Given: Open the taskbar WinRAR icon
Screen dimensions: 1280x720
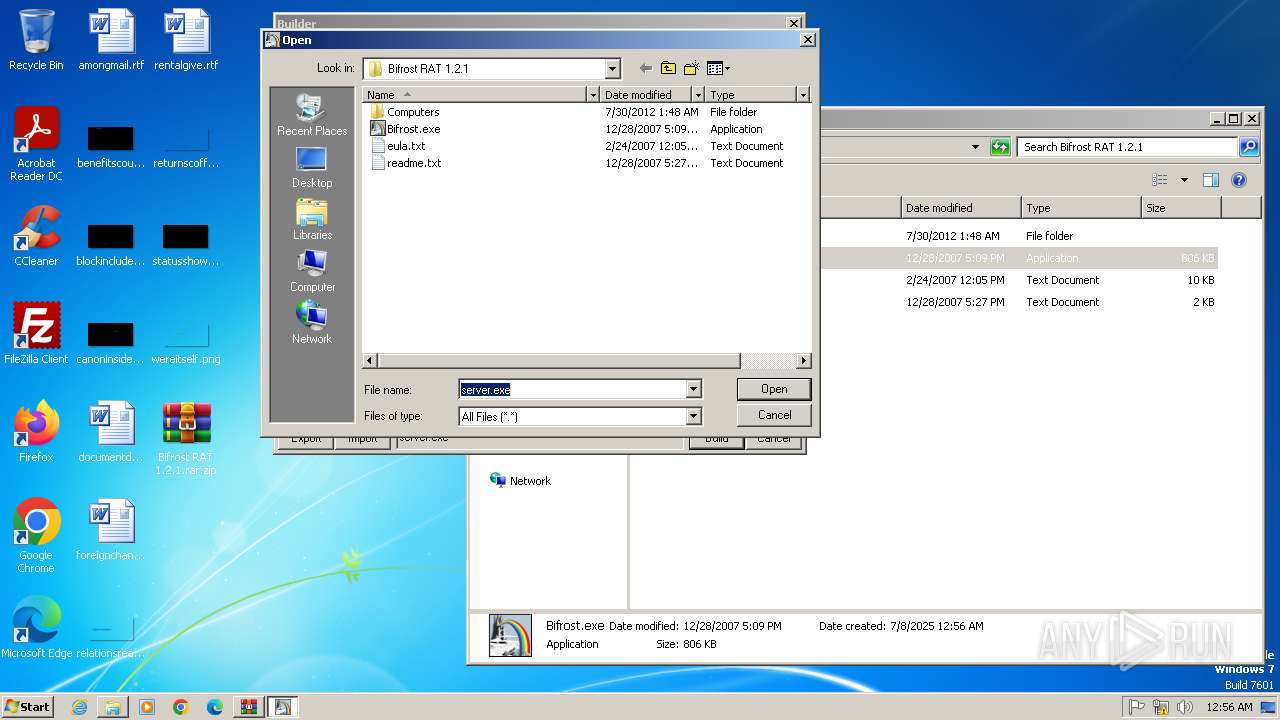Looking at the screenshot, I should (x=248, y=707).
